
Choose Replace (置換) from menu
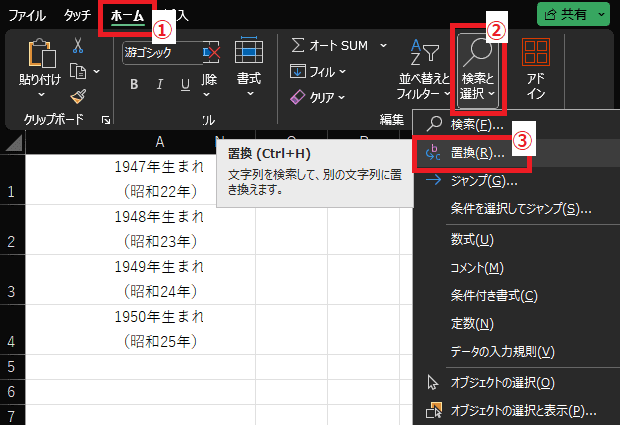coord(477,153)
